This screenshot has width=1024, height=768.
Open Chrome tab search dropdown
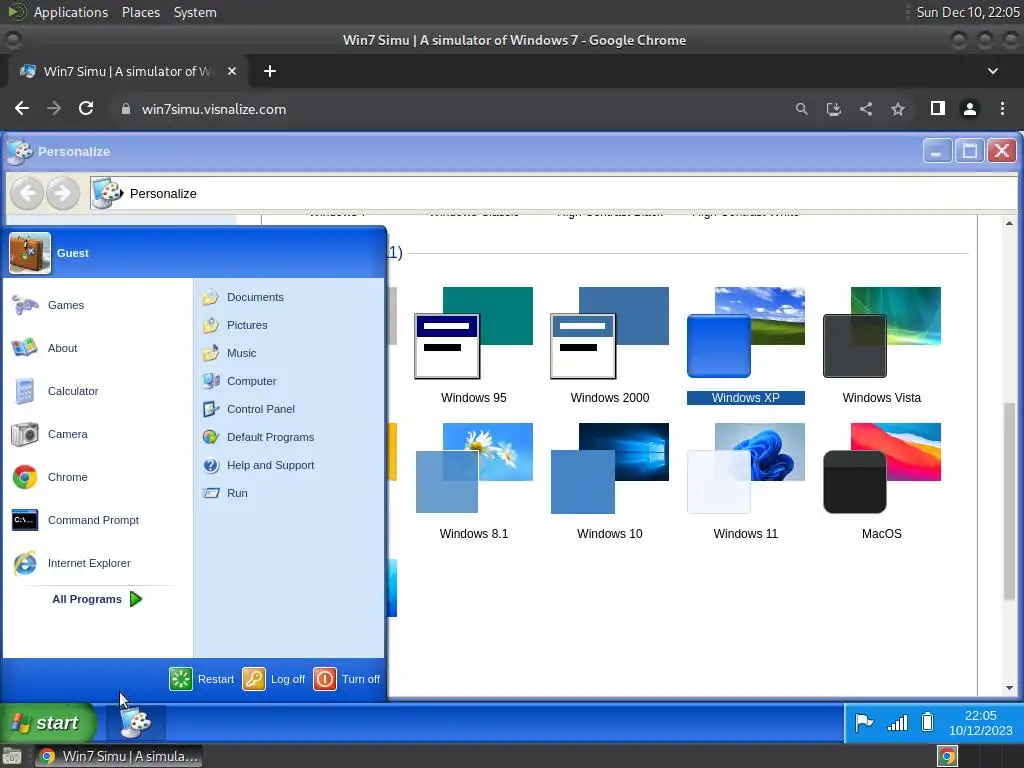993,71
